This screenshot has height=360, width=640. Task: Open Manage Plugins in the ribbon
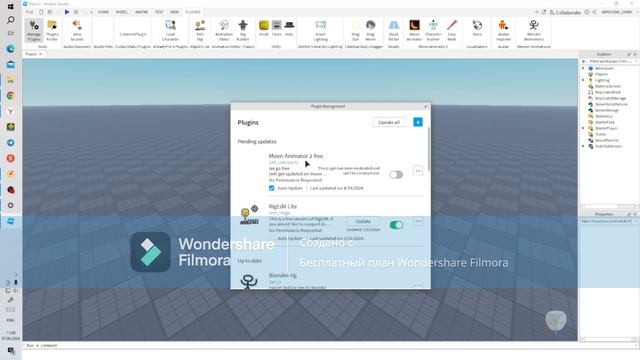[x=34, y=31]
